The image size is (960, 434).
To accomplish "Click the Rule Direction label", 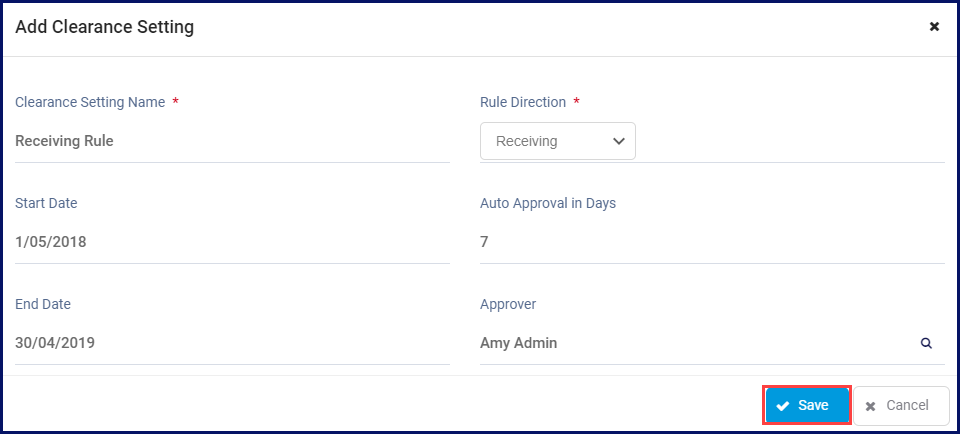I will [x=523, y=102].
